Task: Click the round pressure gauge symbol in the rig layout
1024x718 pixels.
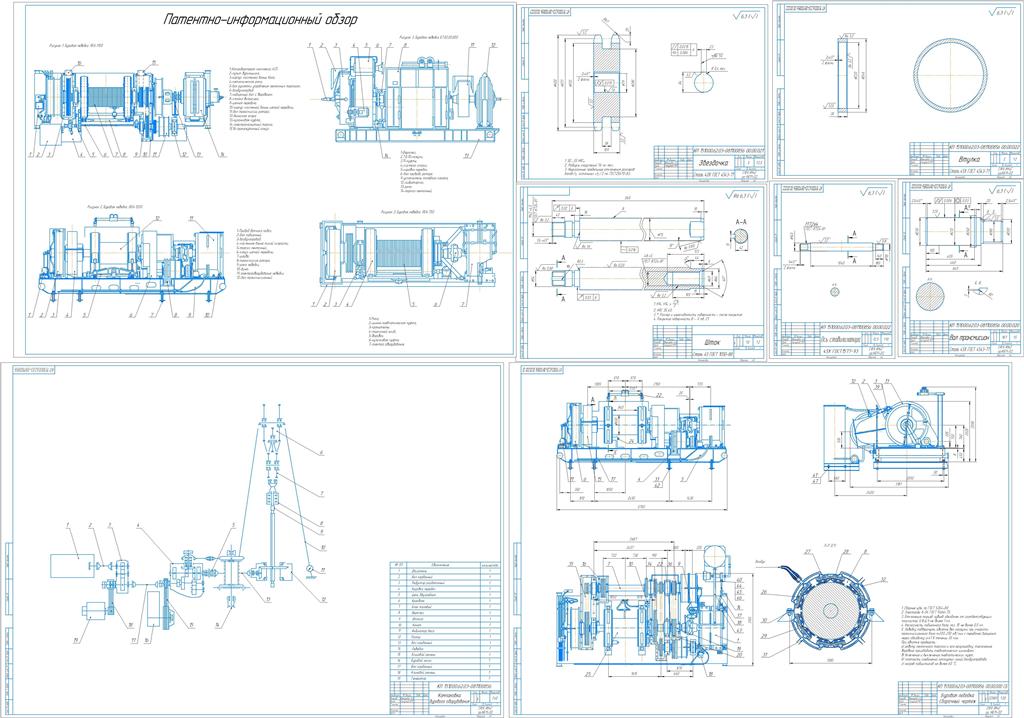Action: pyautogui.click(x=310, y=569)
